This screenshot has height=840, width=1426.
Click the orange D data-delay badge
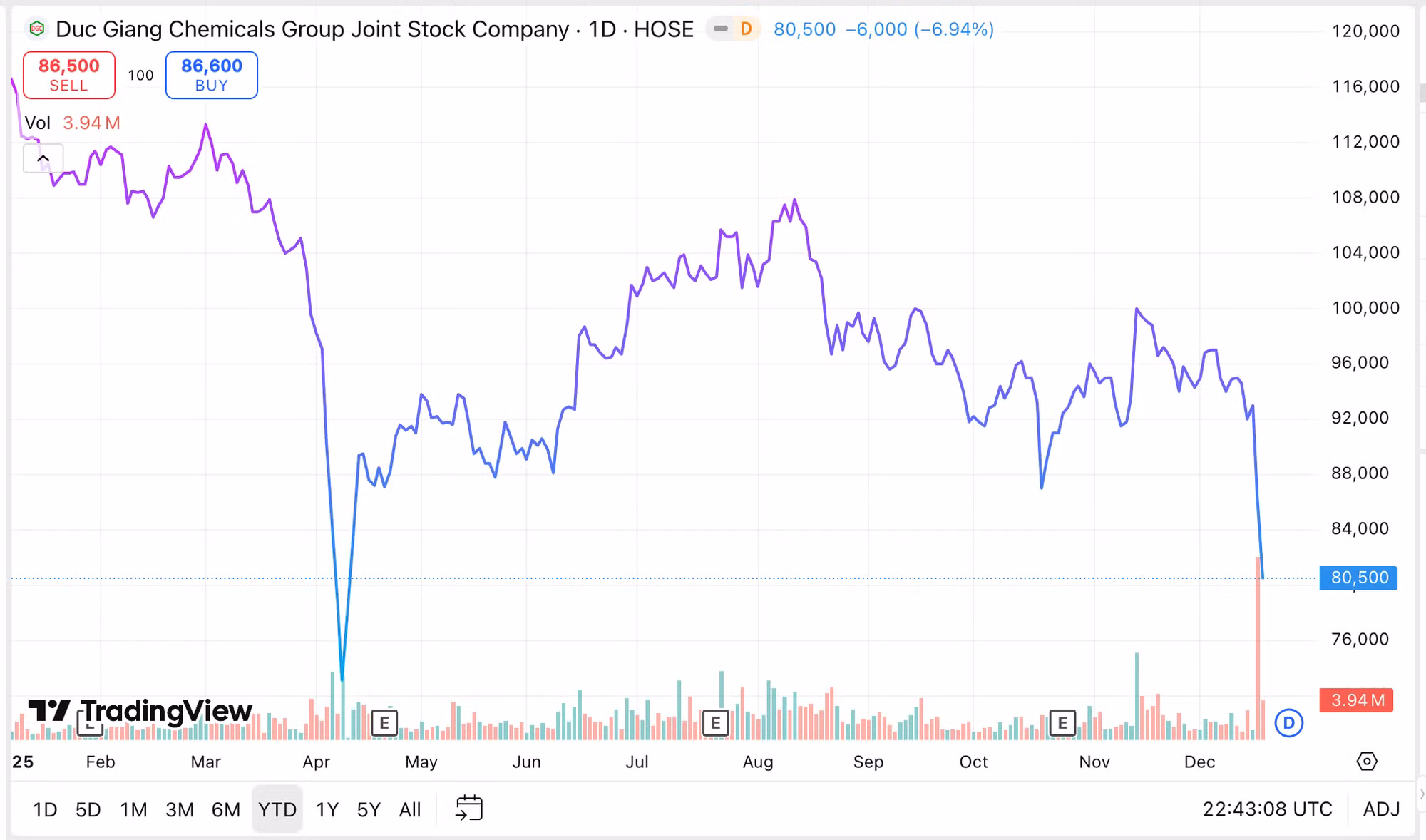[746, 29]
